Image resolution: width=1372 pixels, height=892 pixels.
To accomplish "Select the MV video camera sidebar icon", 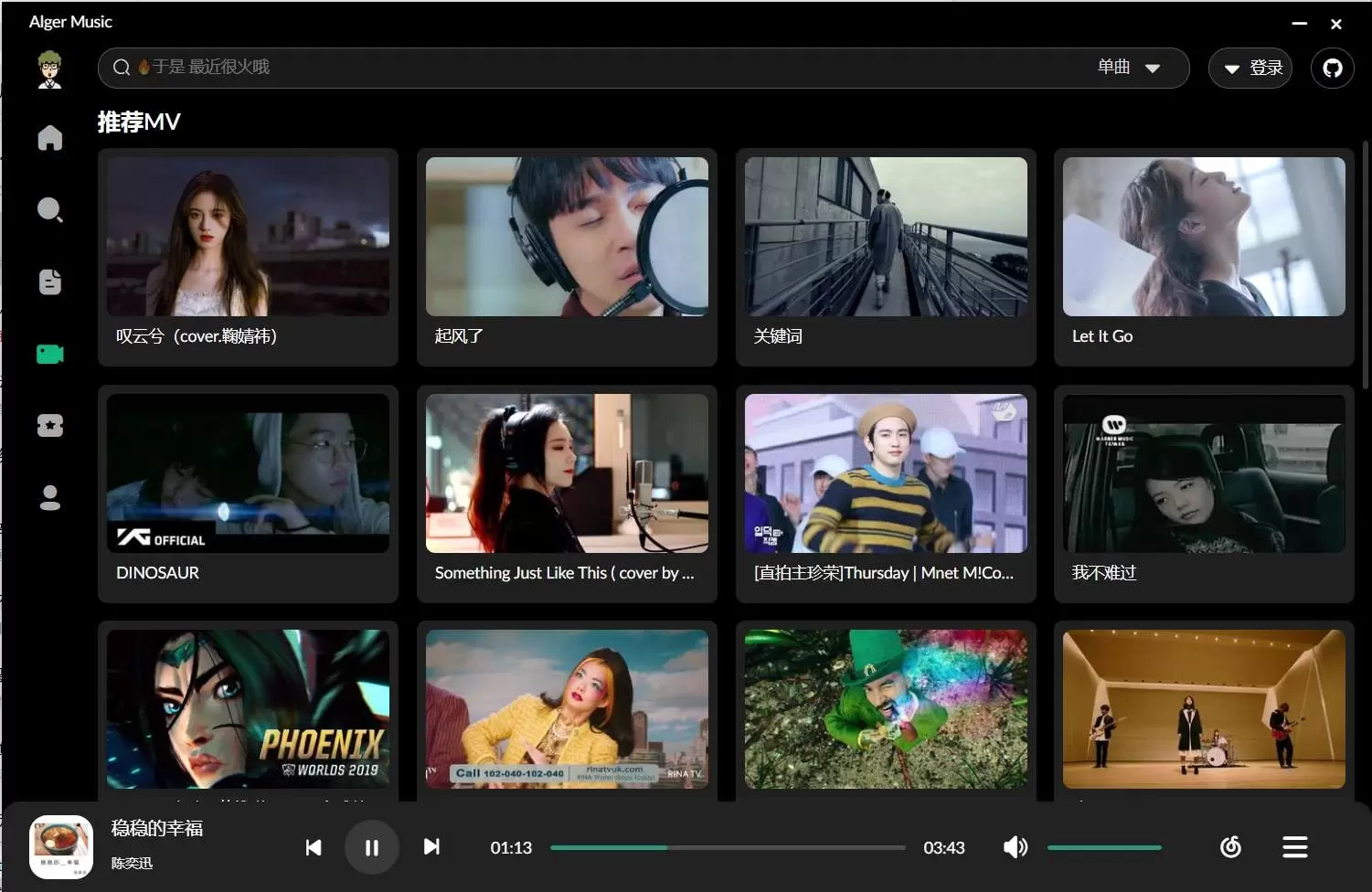I will coord(50,354).
